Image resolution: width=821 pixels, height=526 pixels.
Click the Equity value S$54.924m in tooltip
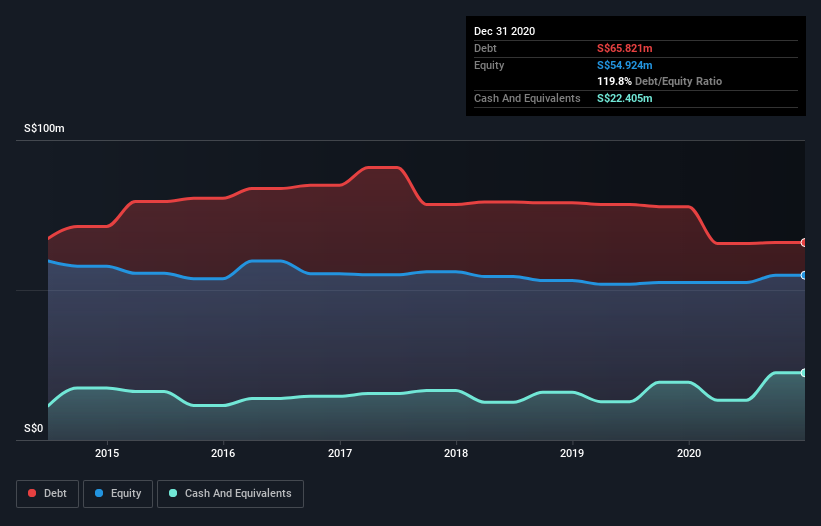pyautogui.click(x=625, y=65)
